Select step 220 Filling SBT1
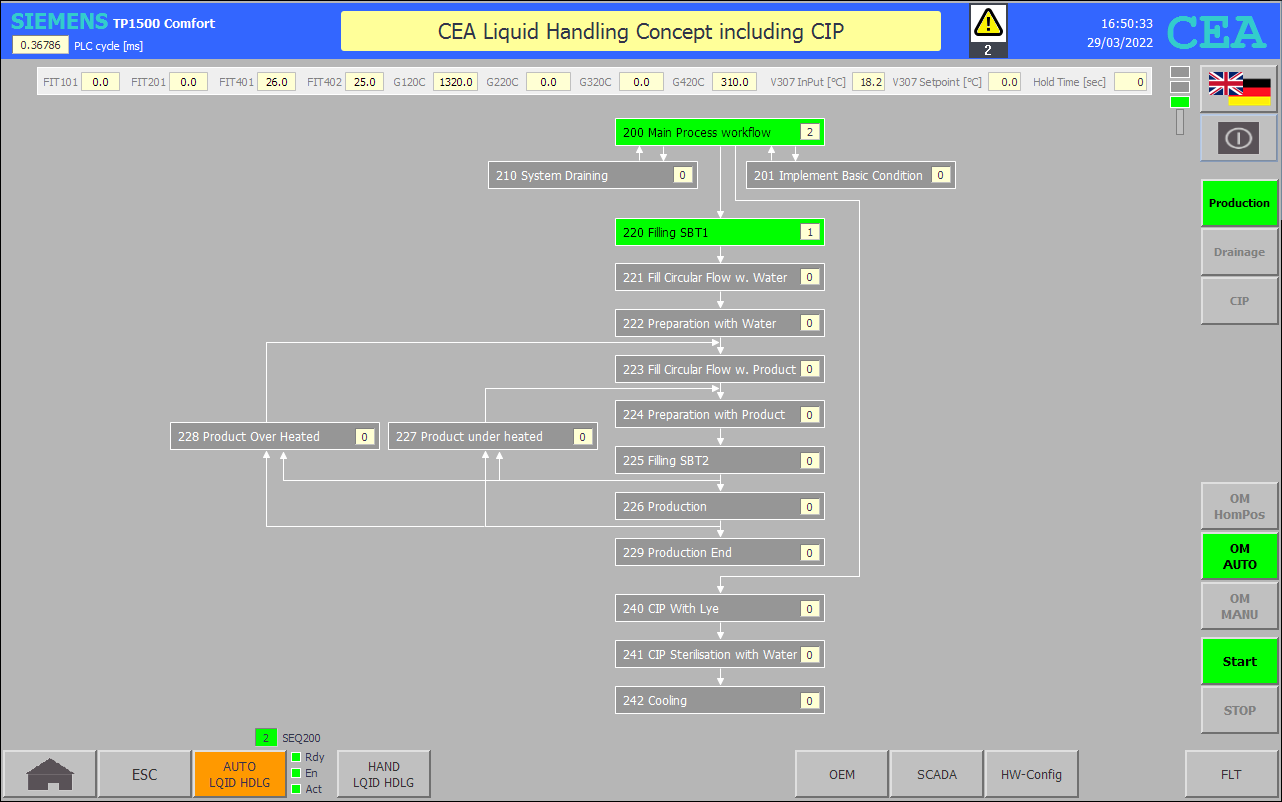Image resolution: width=1282 pixels, height=802 pixels. 720,232
